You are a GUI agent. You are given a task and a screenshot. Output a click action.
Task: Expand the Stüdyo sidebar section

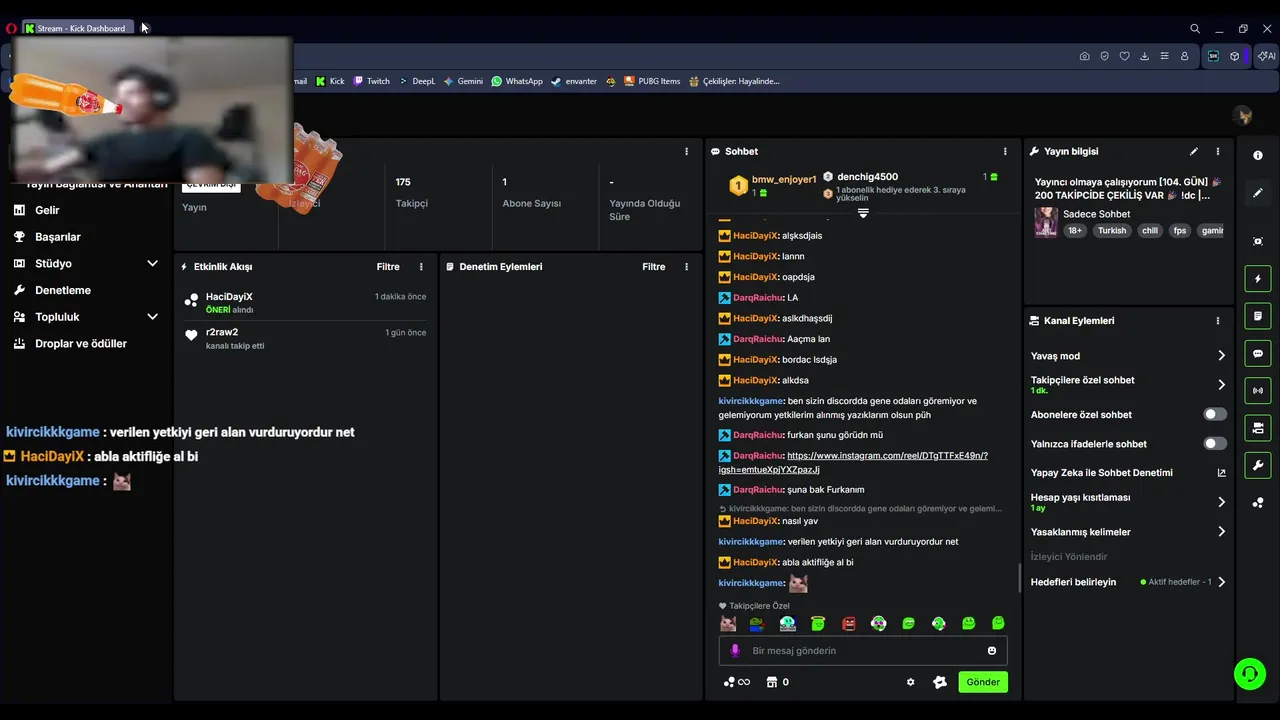[152, 263]
